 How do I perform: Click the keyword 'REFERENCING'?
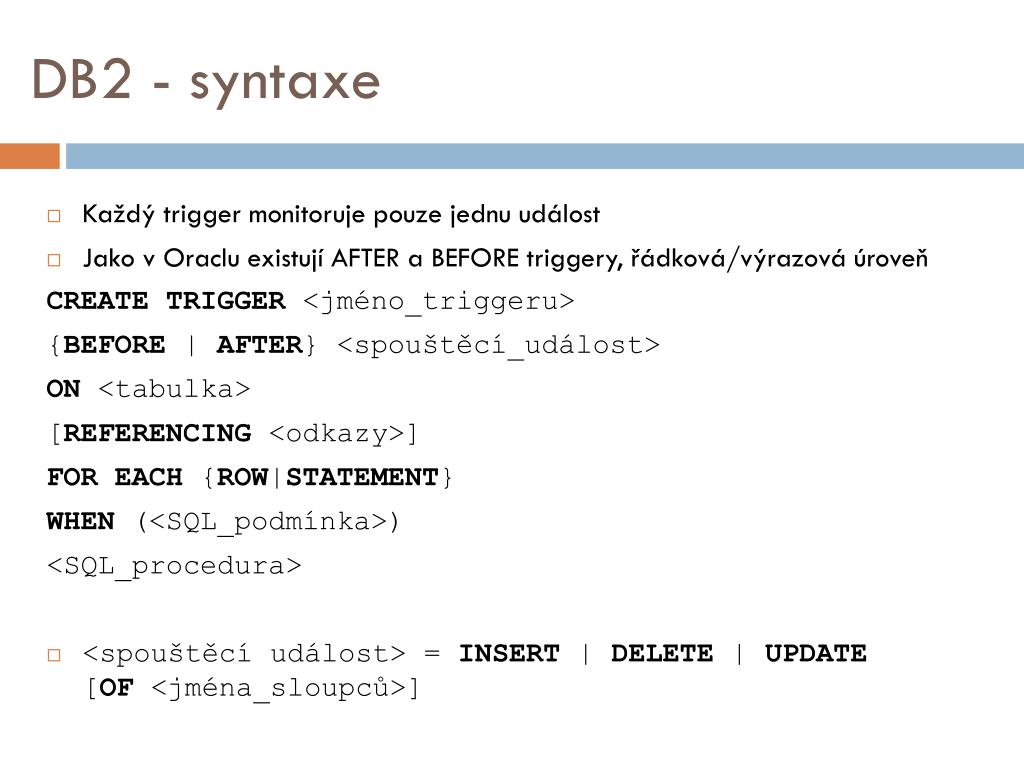(x=157, y=433)
